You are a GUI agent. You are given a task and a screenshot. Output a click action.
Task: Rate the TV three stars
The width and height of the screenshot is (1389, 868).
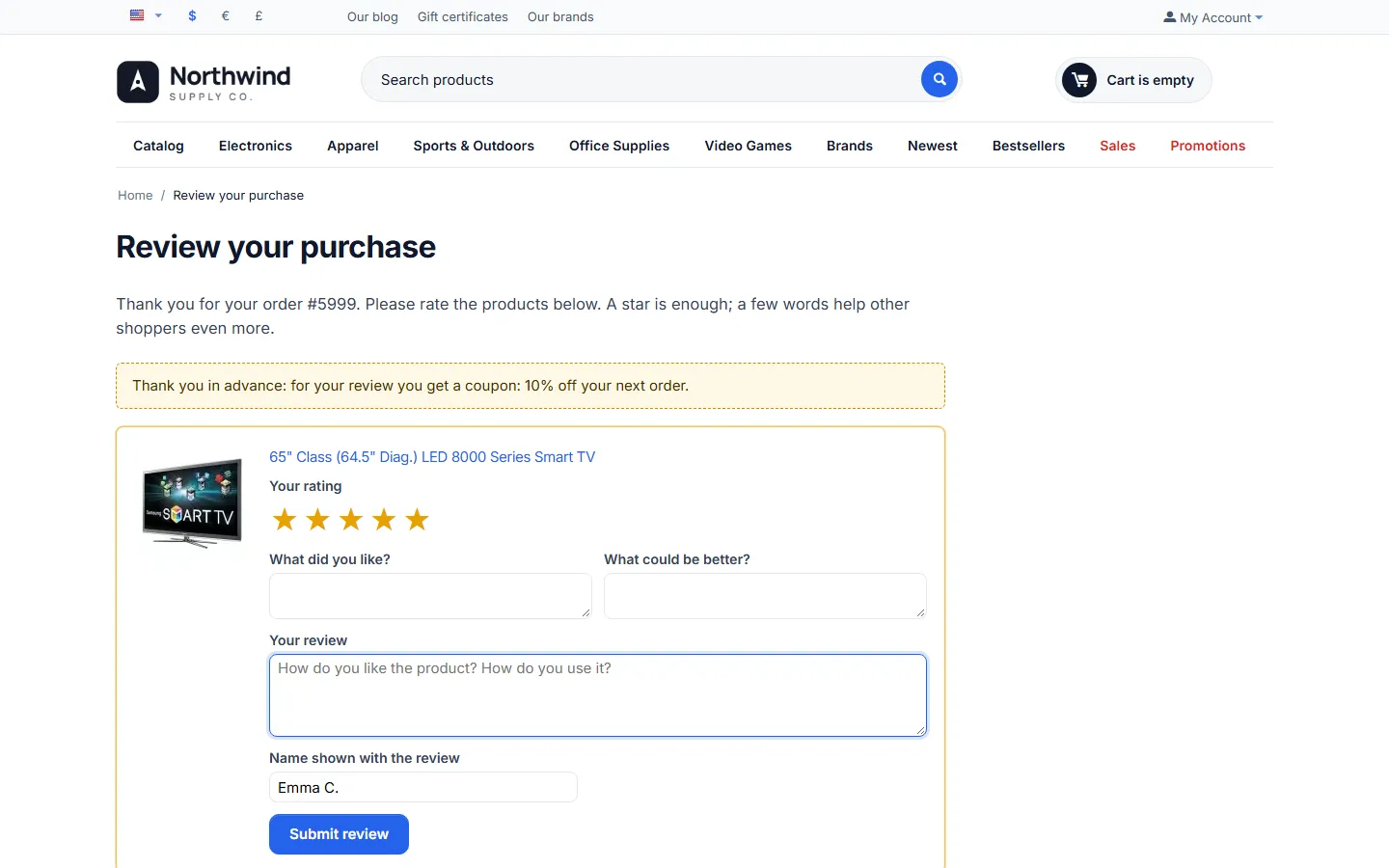pyautogui.click(x=351, y=520)
